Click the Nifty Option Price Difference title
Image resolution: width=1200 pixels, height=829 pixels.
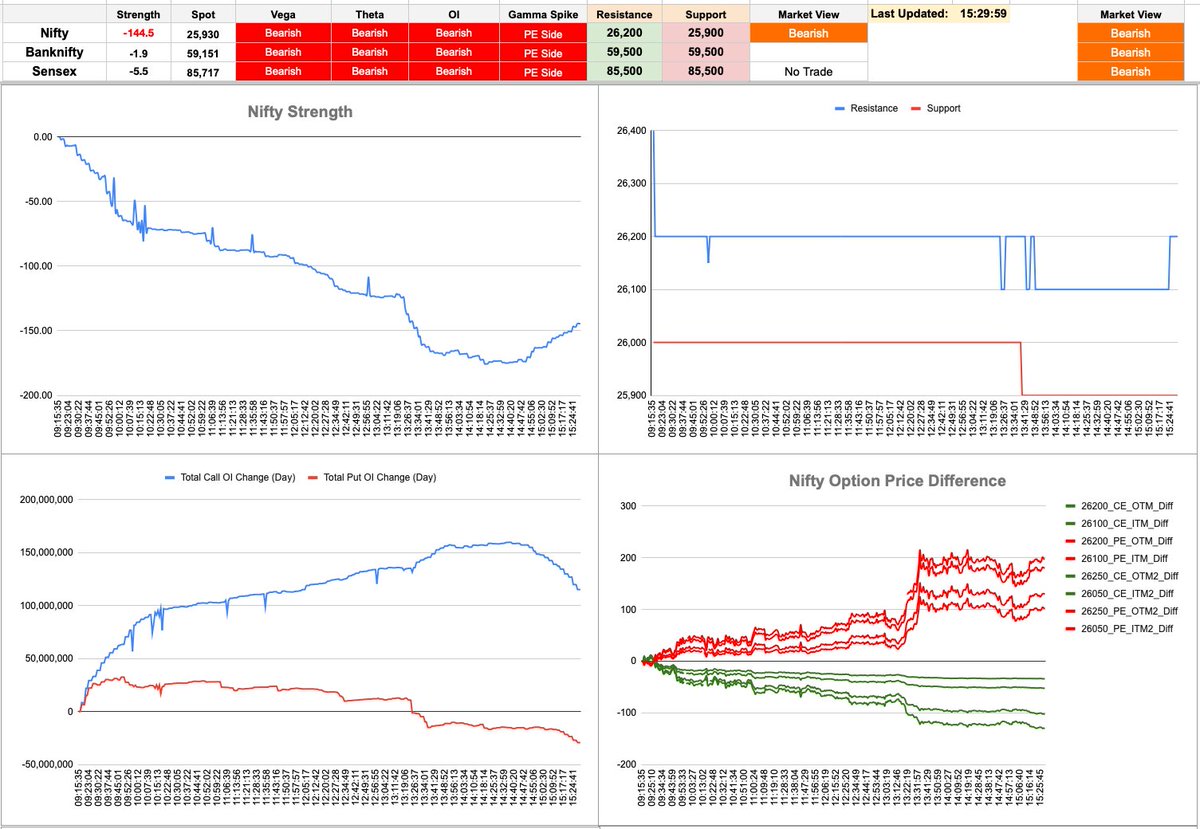(x=898, y=481)
